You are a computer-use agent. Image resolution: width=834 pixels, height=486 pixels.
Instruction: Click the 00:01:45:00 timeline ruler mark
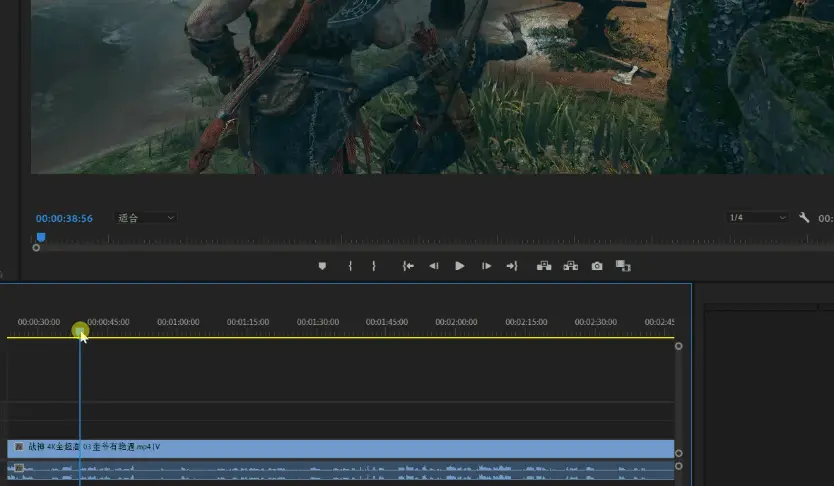click(x=387, y=322)
